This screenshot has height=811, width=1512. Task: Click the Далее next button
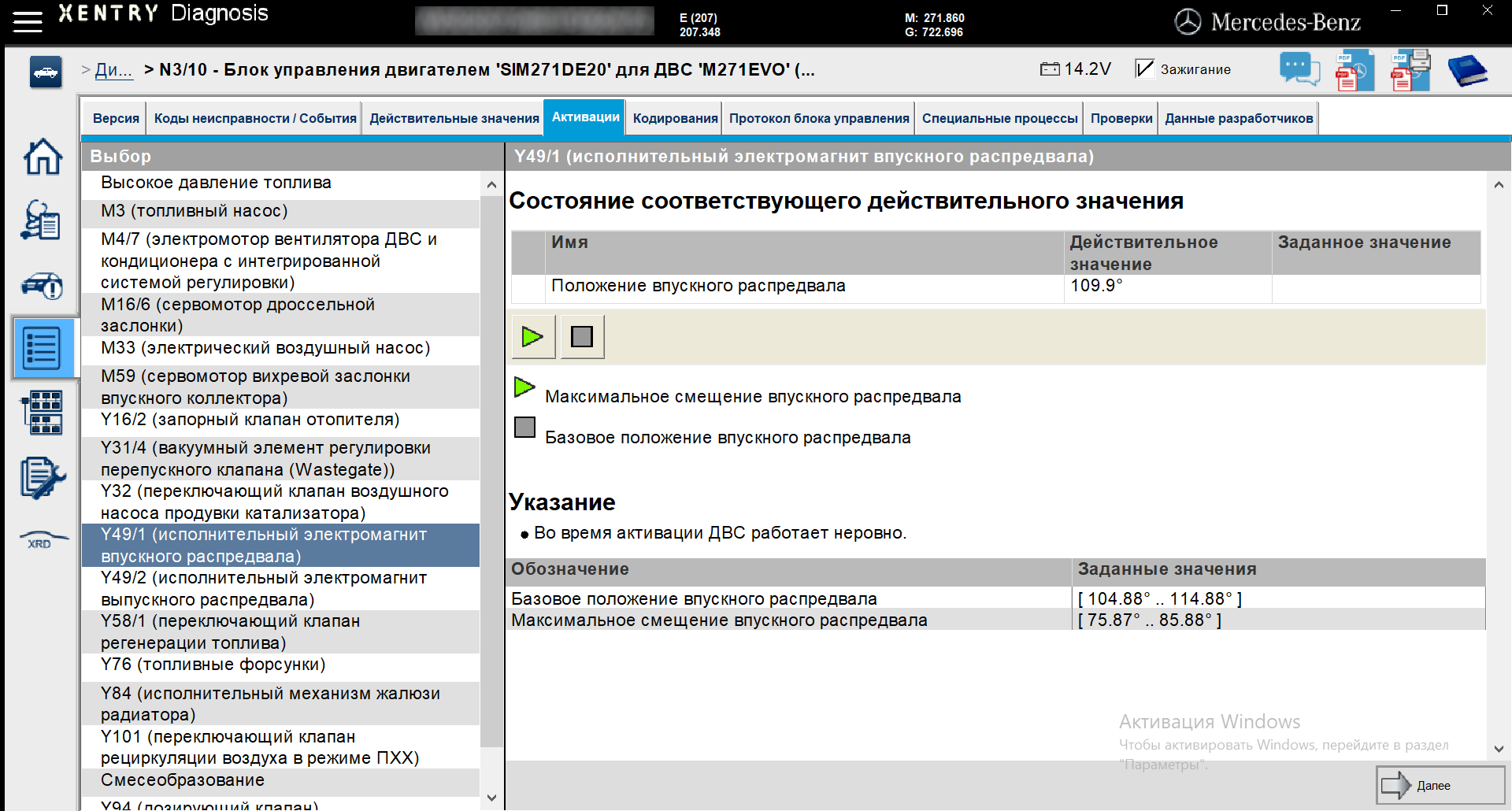point(1440,785)
